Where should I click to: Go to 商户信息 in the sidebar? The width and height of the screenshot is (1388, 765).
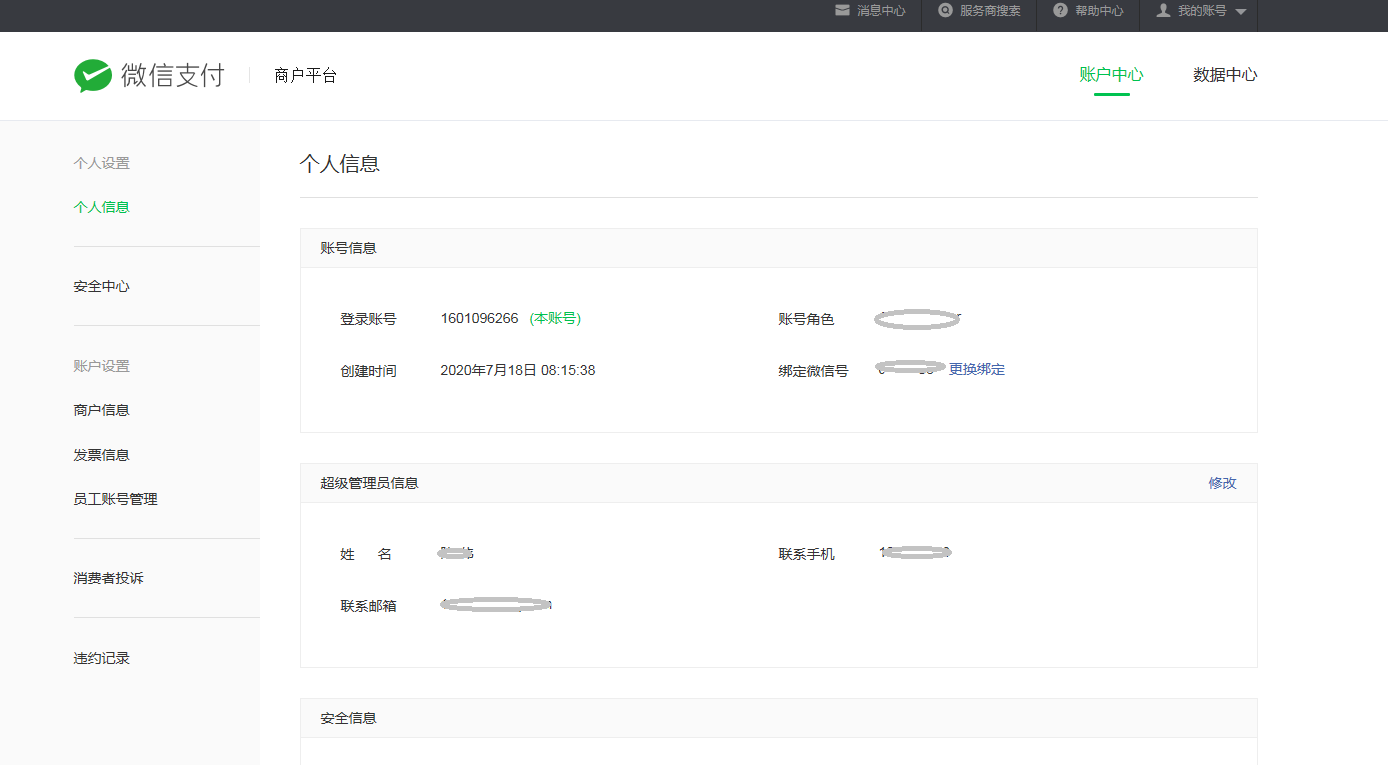point(102,410)
